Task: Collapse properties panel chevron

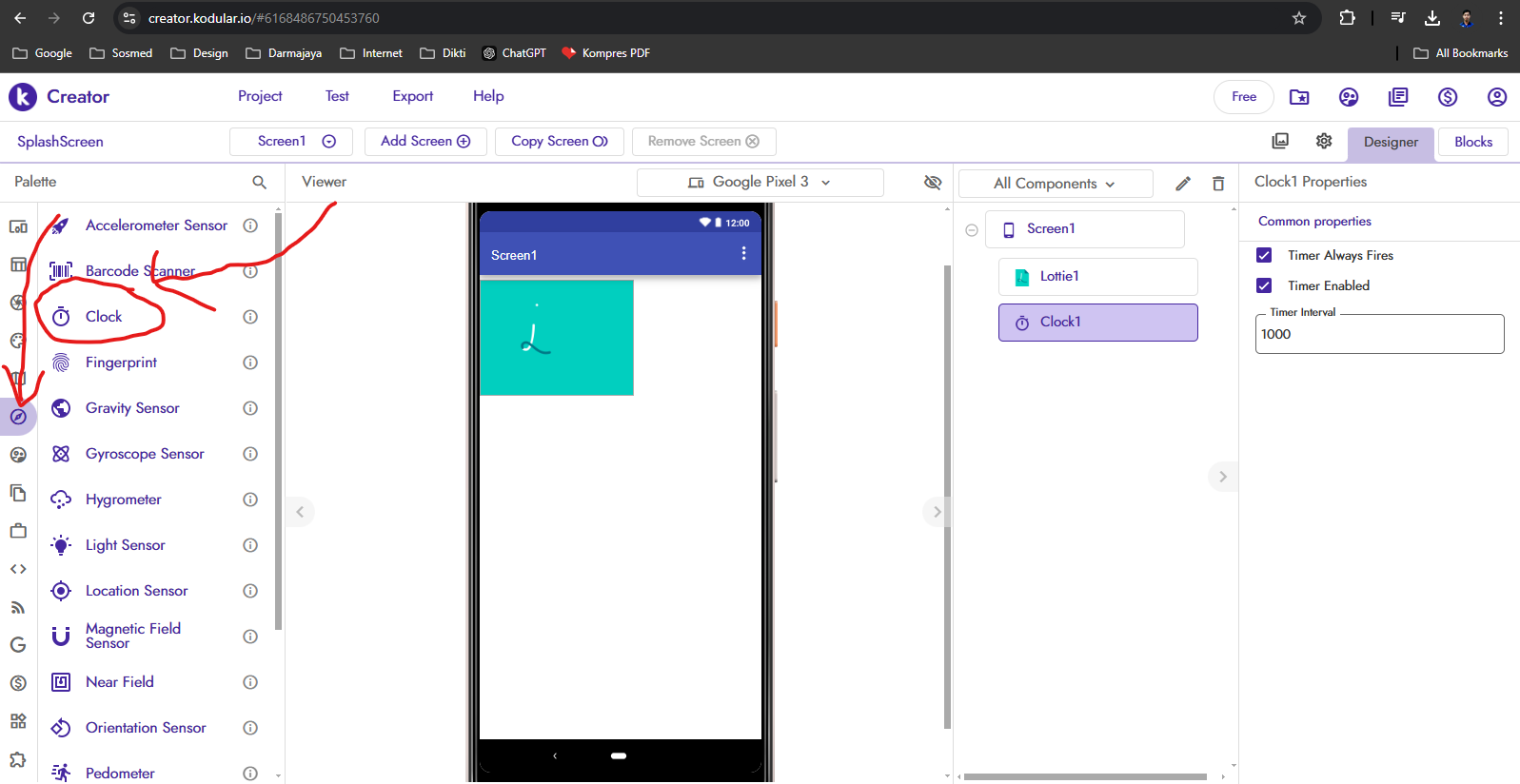Action: 1223,477
